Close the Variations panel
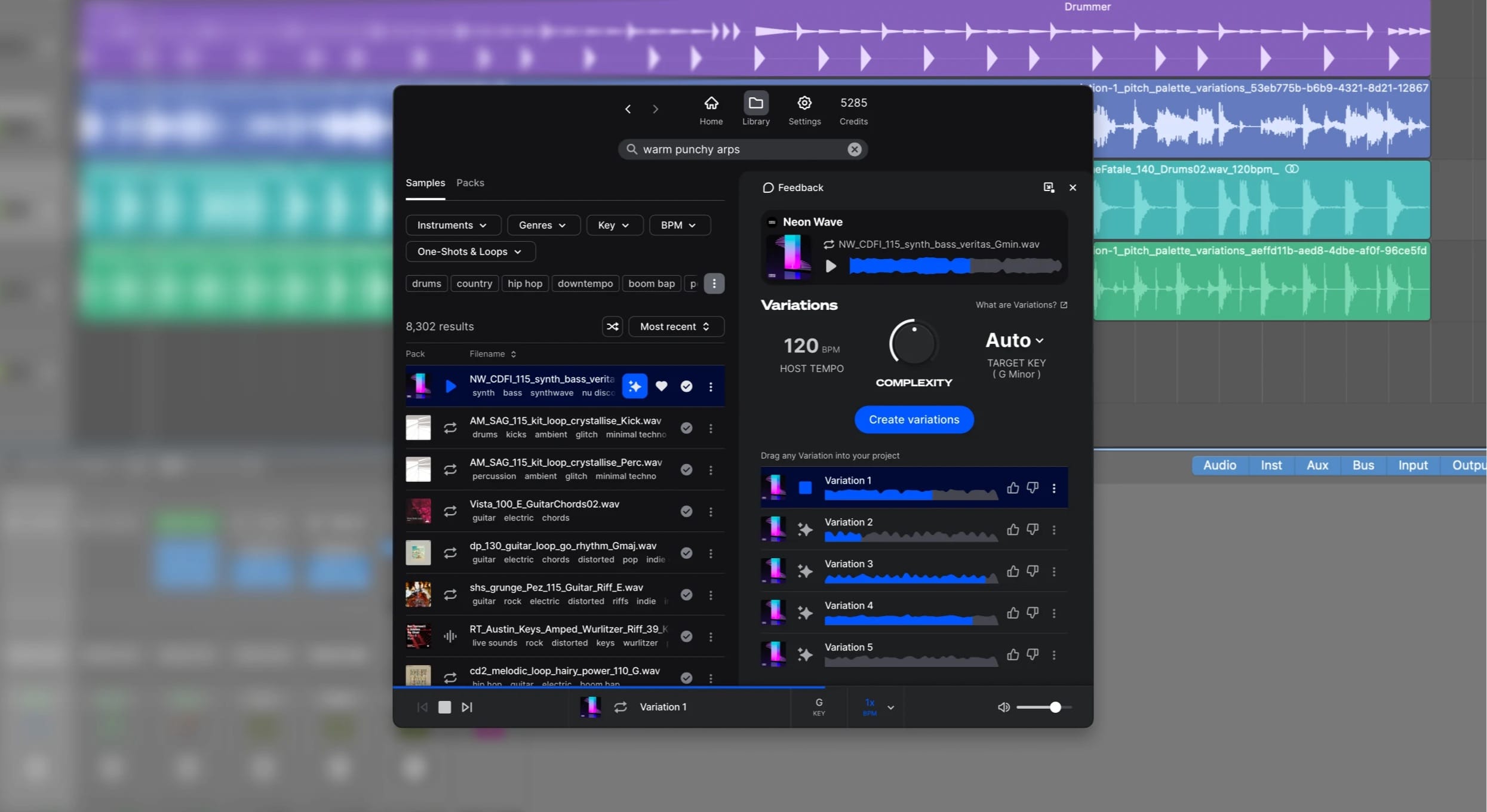This screenshot has height=812, width=1487. pyautogui.click(x=1073, y=187)
